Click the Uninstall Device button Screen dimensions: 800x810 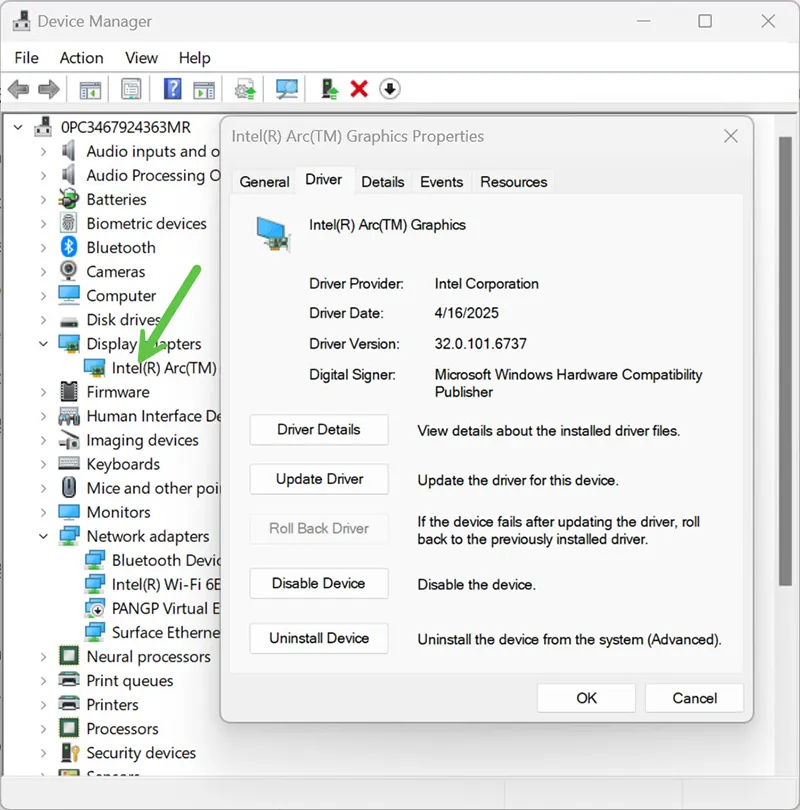coord(319,638)
